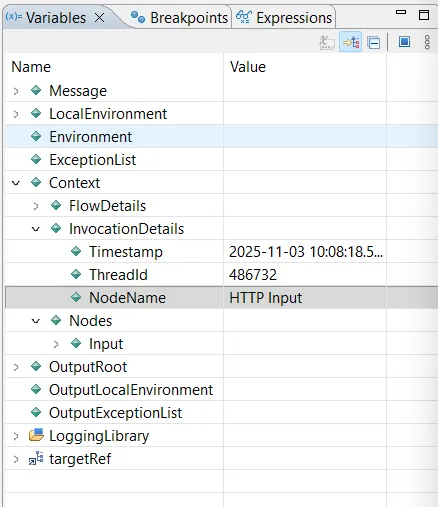The width and height of the screenshot is (438, 507).
Task: Switch to the Expressions tab
Action: click(x=284, y=18)
